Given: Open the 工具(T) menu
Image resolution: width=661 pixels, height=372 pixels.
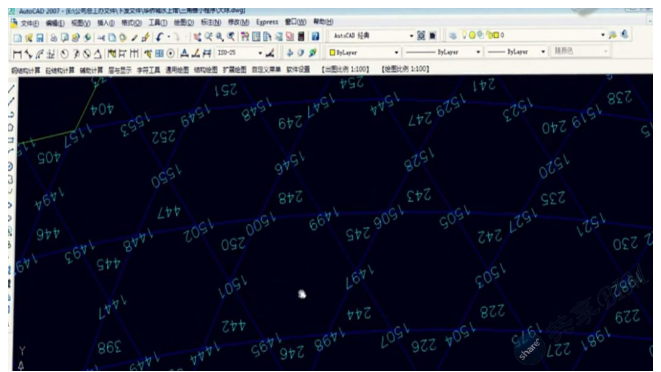Looking at the screenshot, I should (158, 22).
